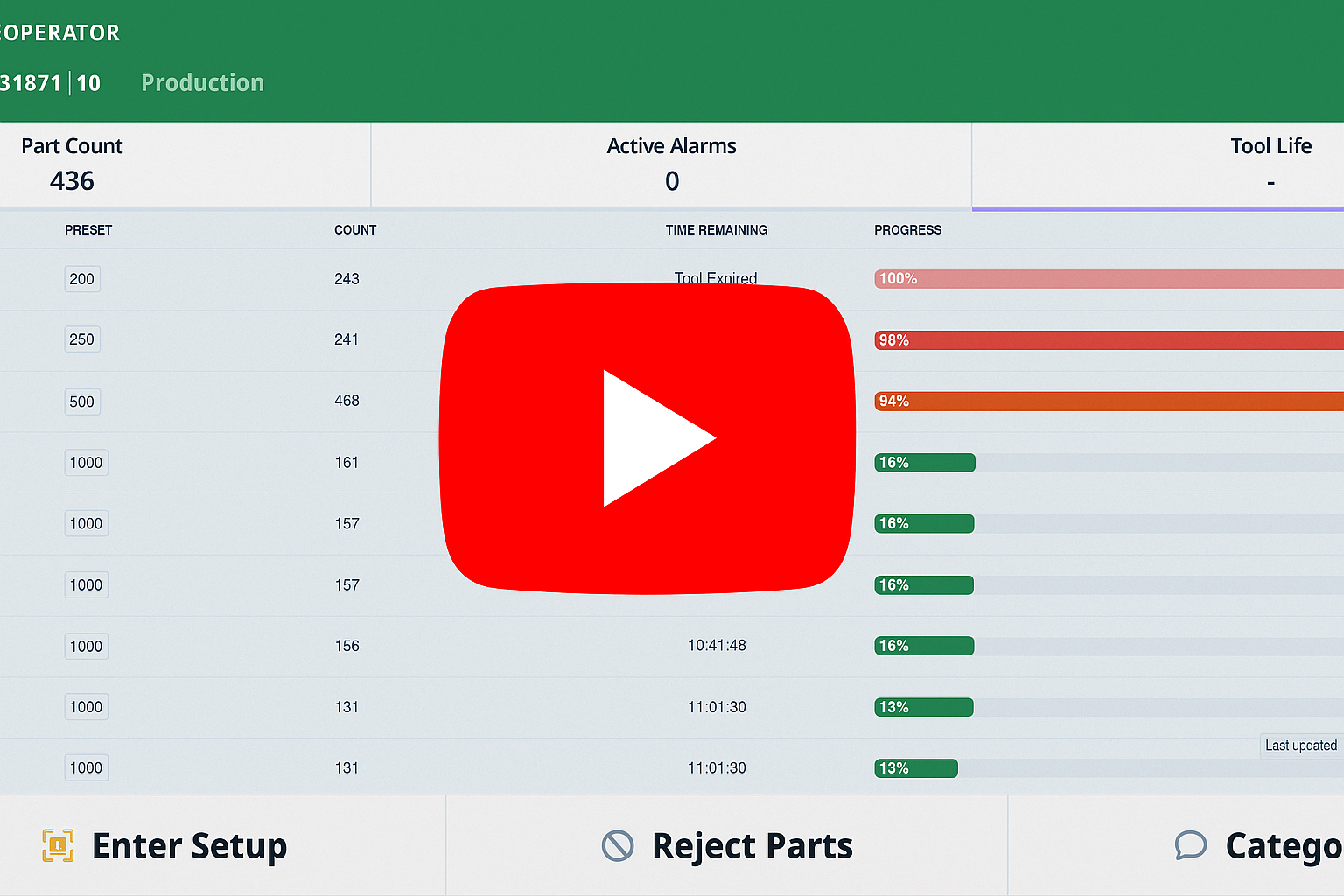The width and height of the screenshot is (1344, 896).
Task: Click the PROGRESS column header
Action: (x=908, y=230)
